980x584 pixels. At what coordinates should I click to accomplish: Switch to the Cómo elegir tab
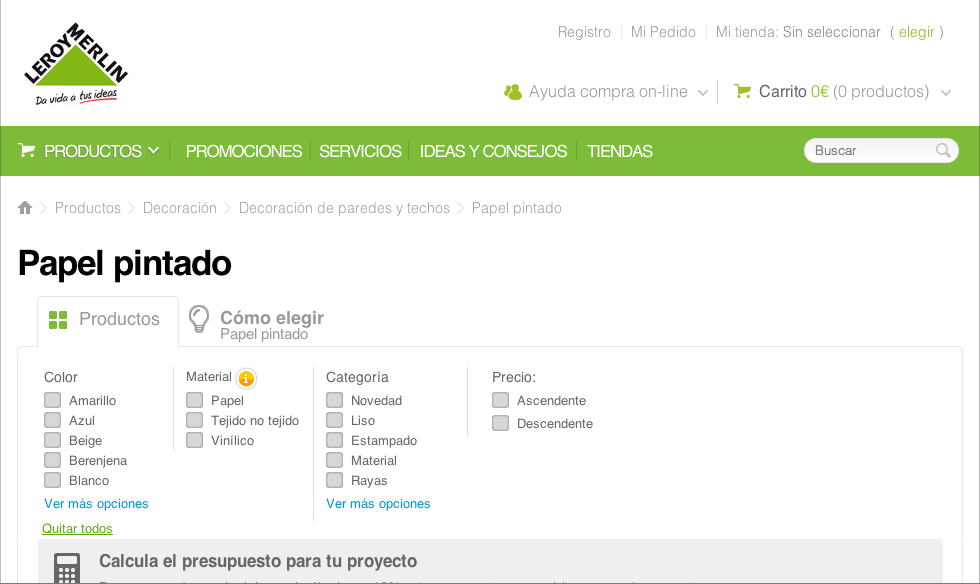pyautogui.click(x=271, y=319)
